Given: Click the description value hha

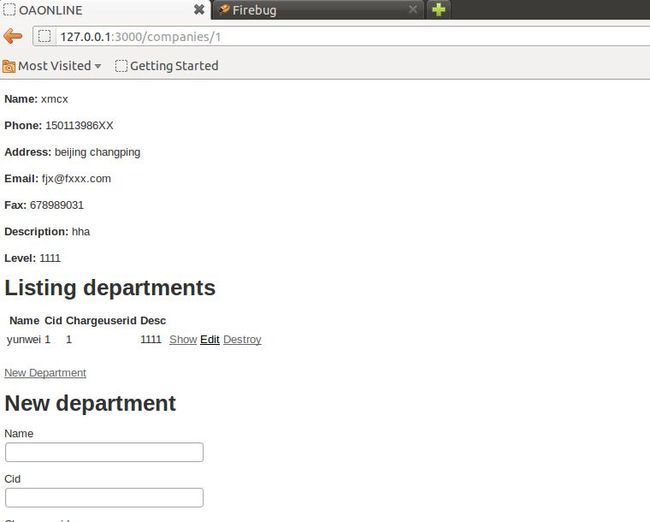Looking at the screenshot, I should click(81, 231).
